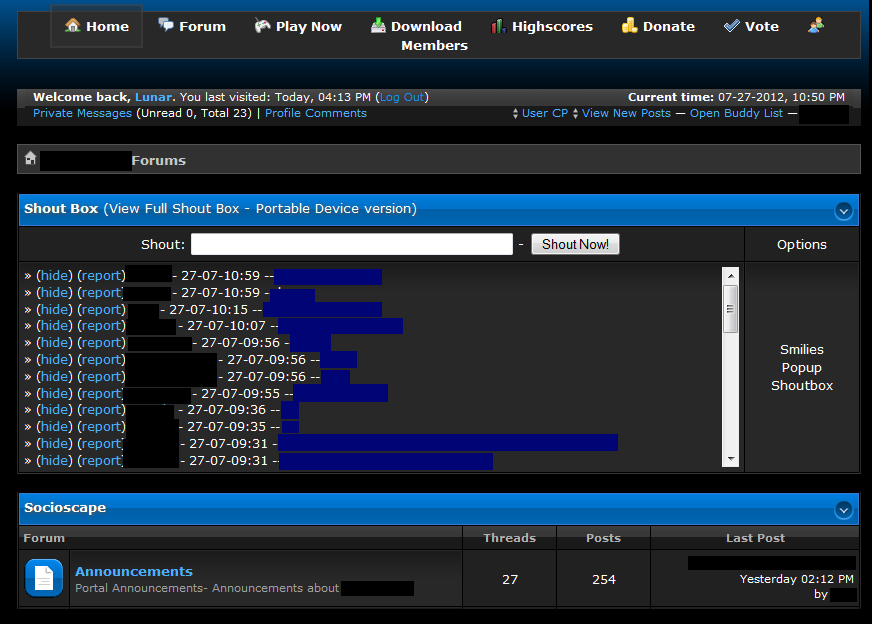Click the Play Now gamepad icon
872x624 pixels.
coord(262,26)
